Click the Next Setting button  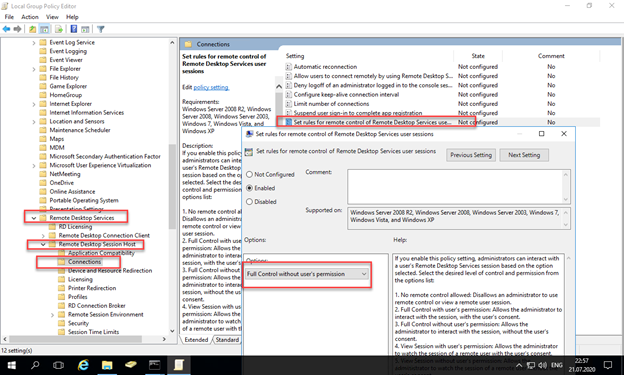524,155
